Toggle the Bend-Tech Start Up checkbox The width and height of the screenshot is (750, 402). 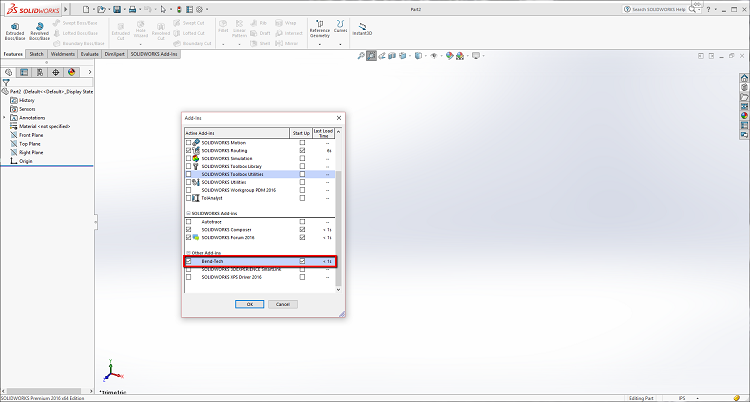coord(302,261)
